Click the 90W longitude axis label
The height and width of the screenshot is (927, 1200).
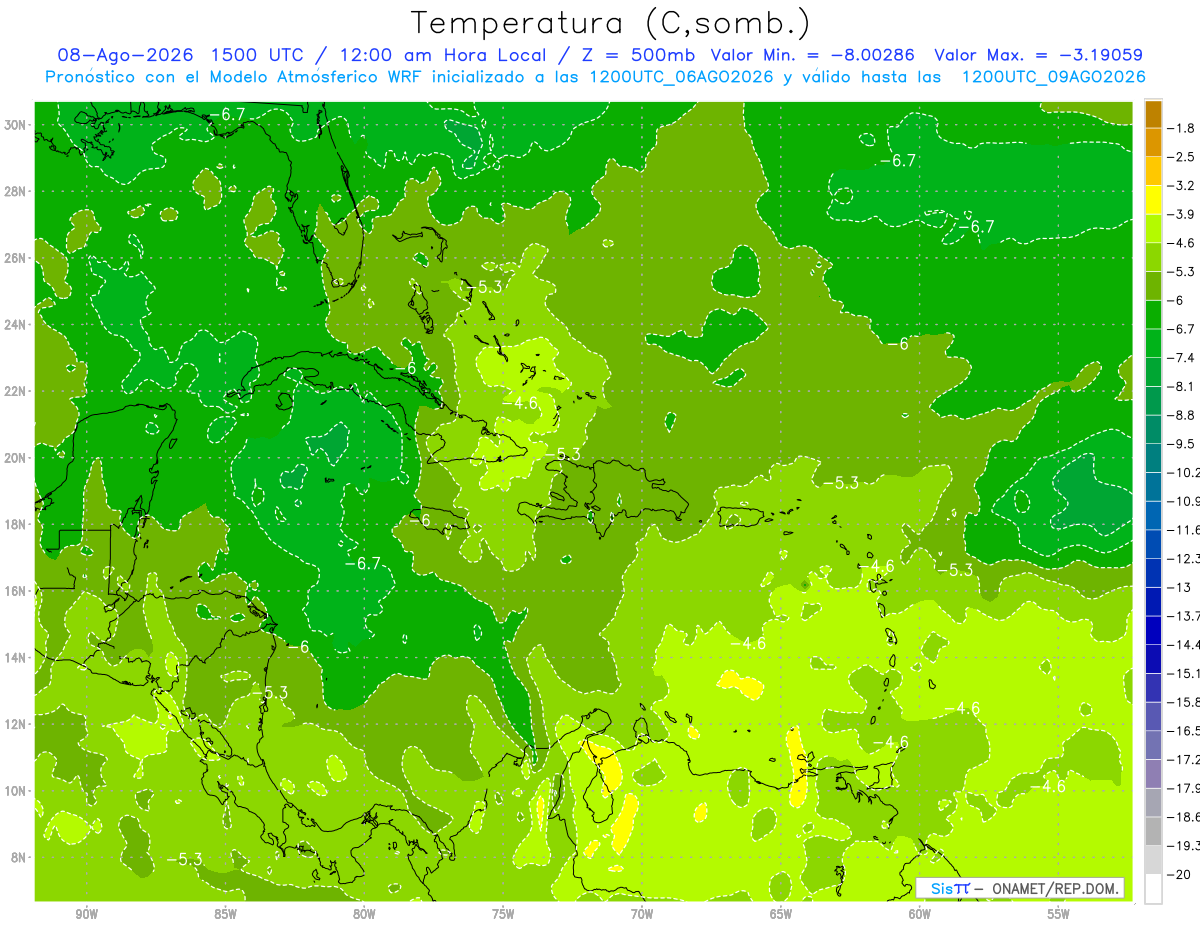(x=86, y=914)
